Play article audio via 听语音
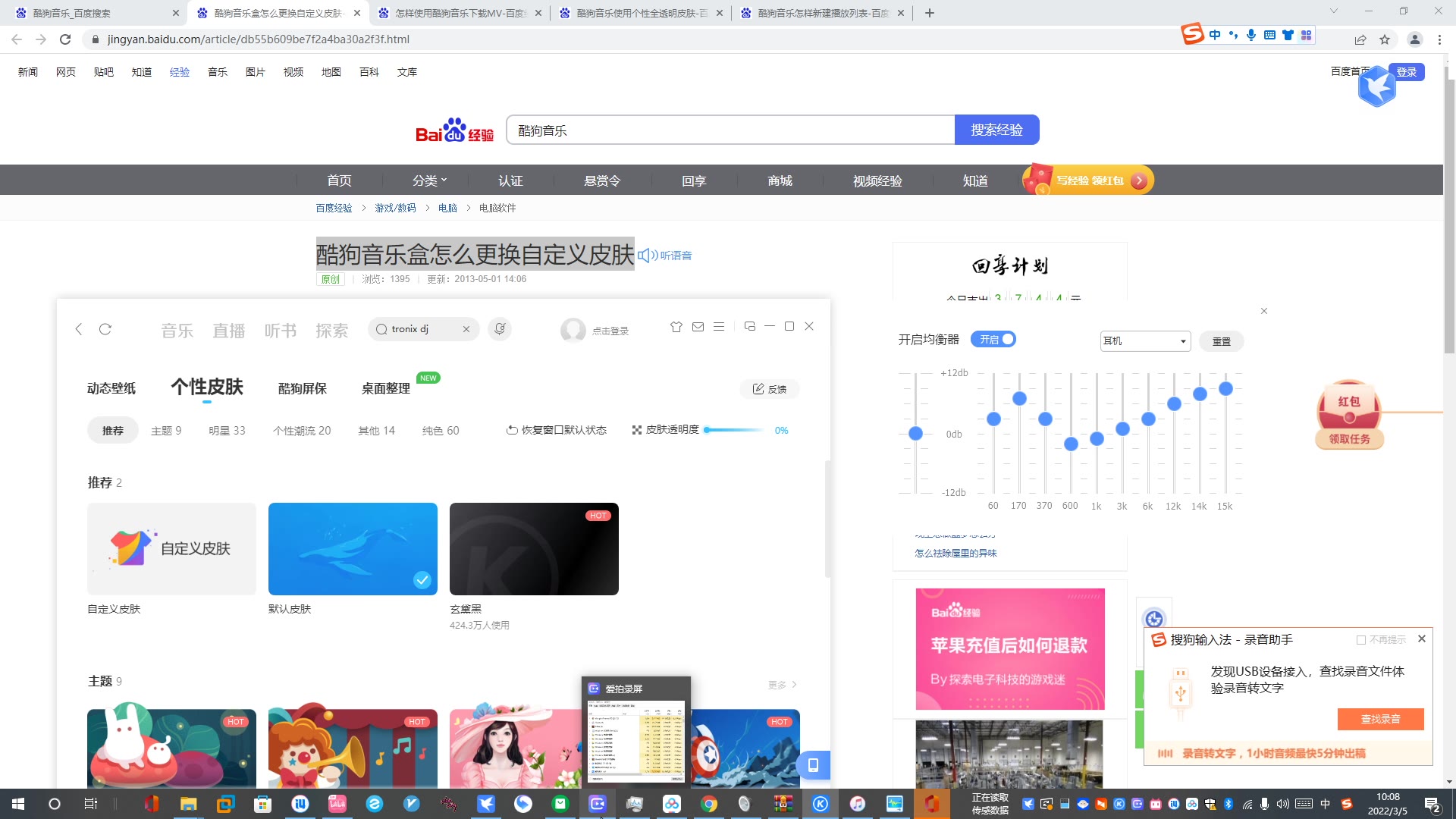This screenshot has width=1456, height=819. pos(664,256)
